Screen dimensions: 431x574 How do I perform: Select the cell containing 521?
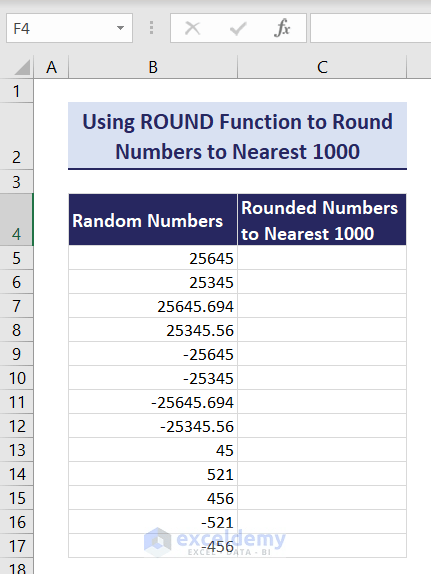coord(153,474)
